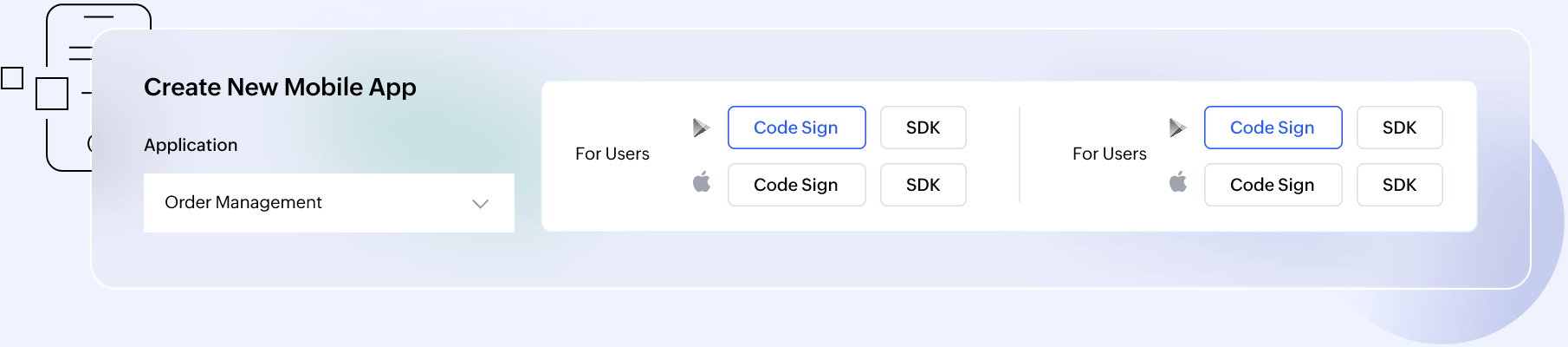Viewport: 1568px width, 347px height.
Task: Select the right group's Apple Code Sign button
Action: (1273, 185)
